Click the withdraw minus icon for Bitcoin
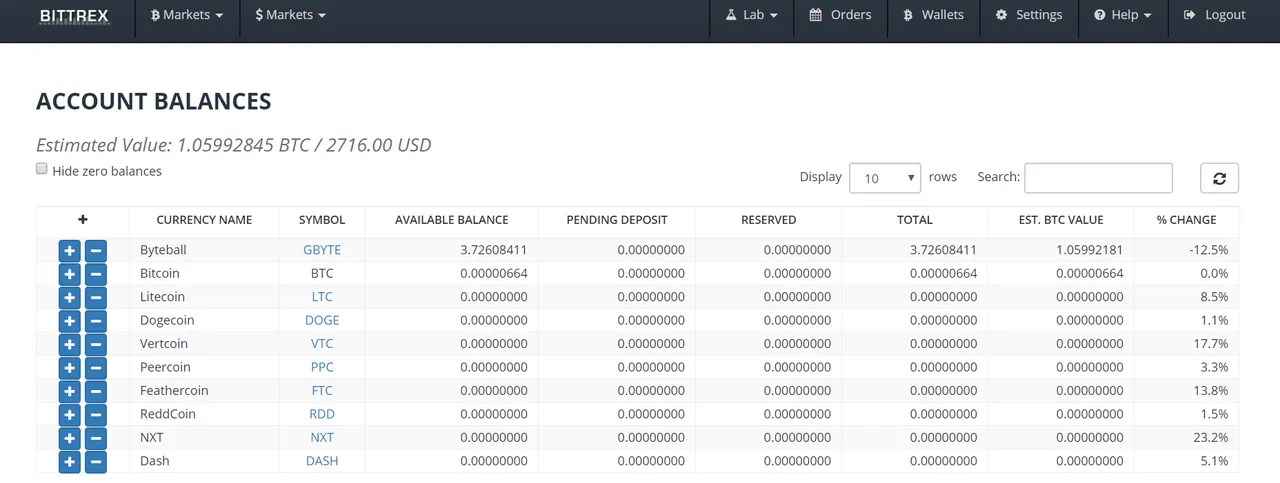 (95, 274)
